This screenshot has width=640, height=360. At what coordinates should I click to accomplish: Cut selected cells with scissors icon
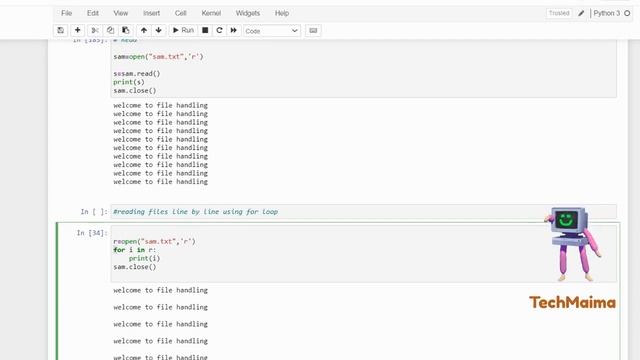pyautogui.click(x=95, y=30)
